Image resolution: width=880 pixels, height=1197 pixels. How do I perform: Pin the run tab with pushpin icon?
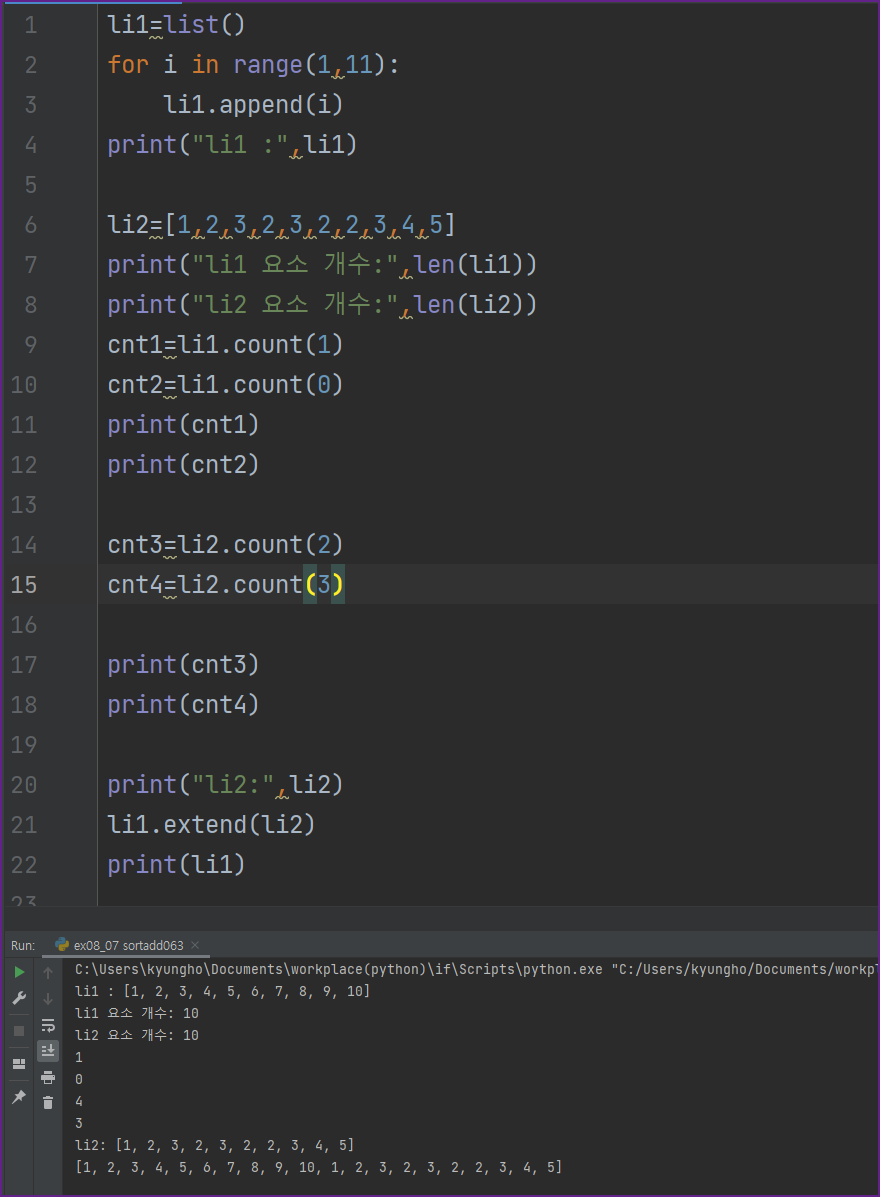[19, 1097]
